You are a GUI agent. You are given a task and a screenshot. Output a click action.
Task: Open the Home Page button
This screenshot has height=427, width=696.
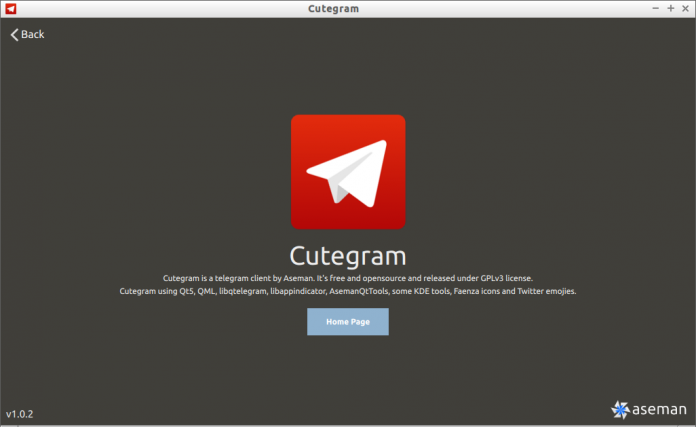coord(348,322)
